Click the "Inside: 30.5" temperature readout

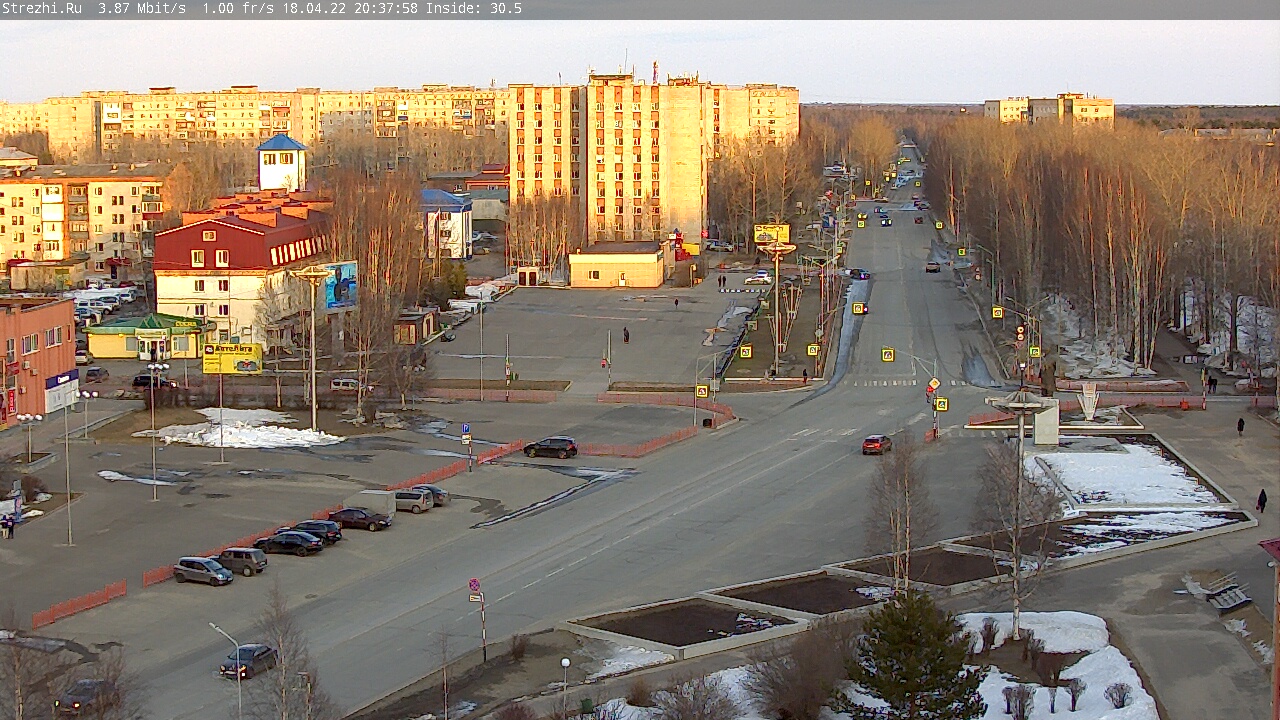[474, 8]
